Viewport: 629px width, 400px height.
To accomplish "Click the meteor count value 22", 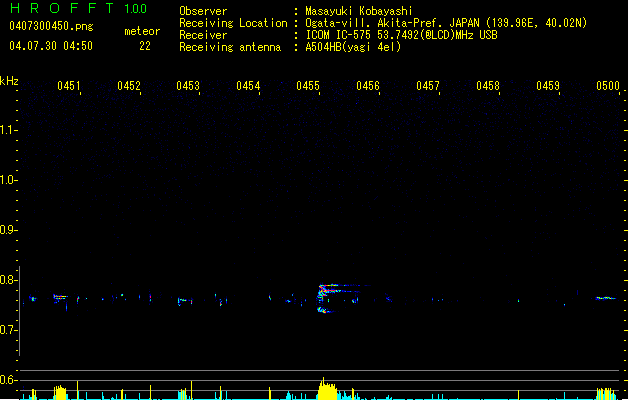I will 145,46.
